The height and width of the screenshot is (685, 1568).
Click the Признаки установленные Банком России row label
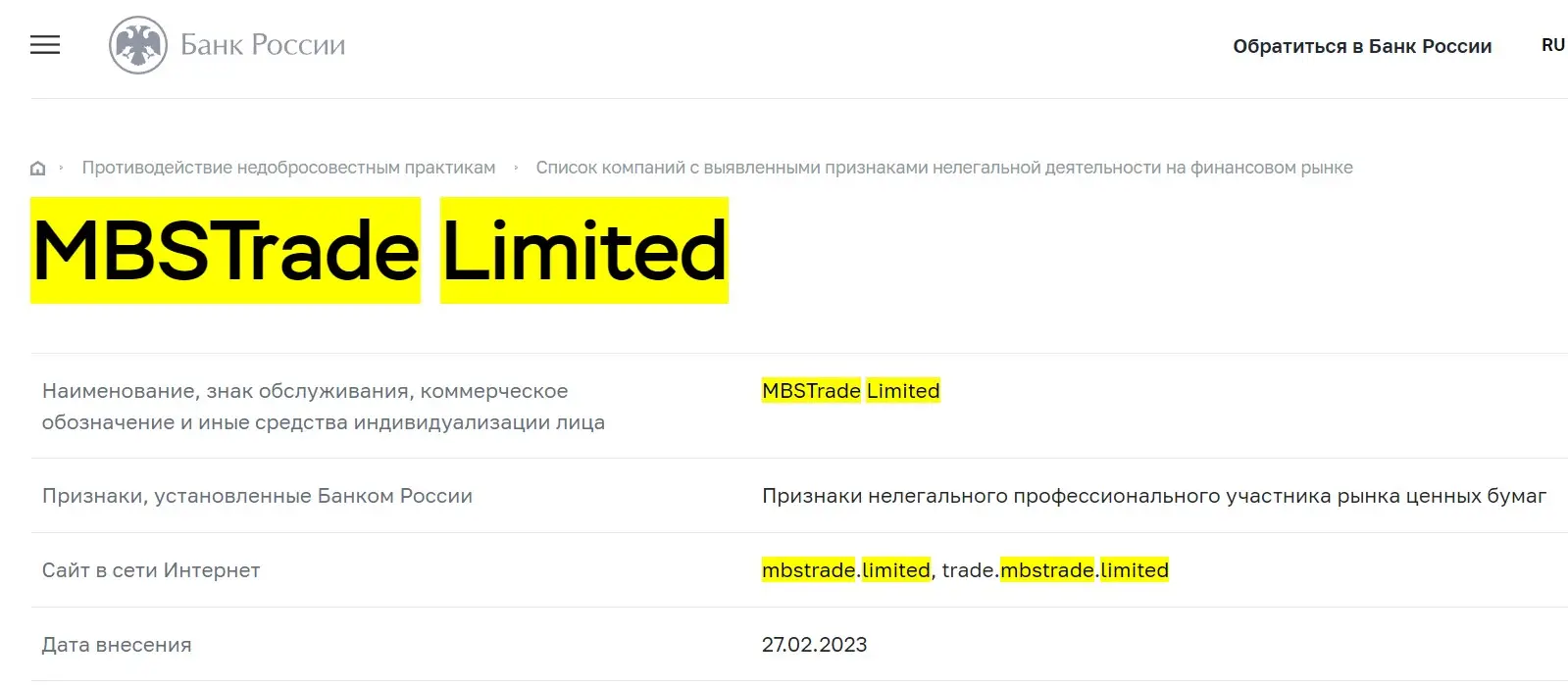click(x=257, y=495)
